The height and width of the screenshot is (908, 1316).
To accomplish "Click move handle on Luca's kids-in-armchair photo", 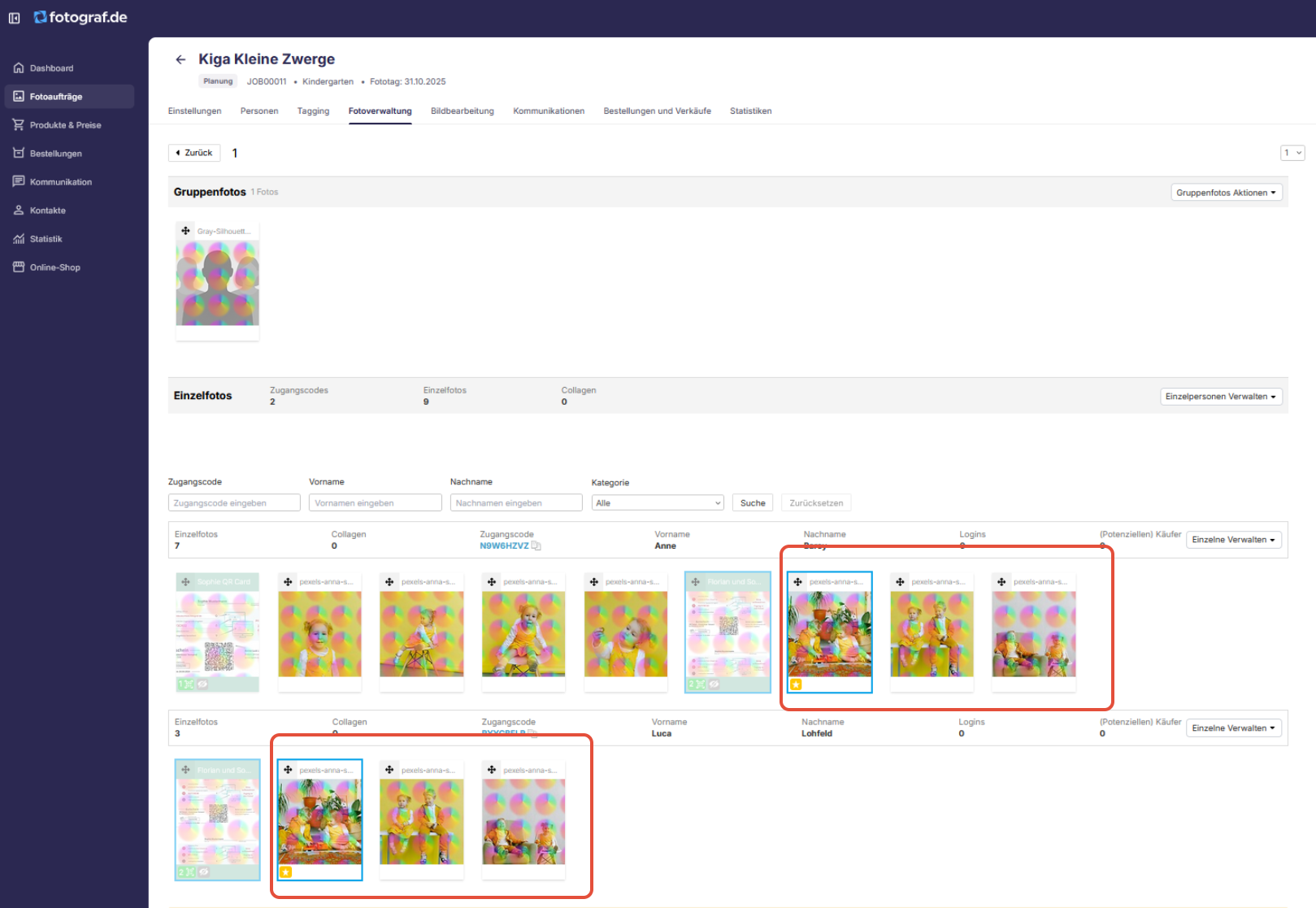I will (492, 770).
